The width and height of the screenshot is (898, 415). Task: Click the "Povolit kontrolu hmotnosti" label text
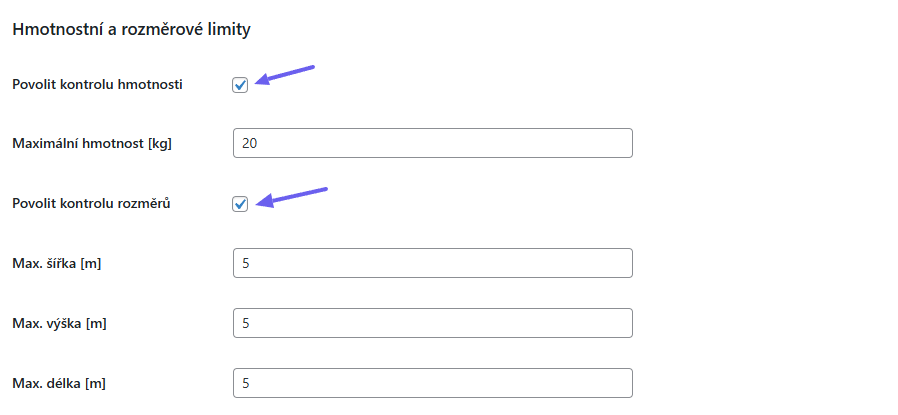97,85
